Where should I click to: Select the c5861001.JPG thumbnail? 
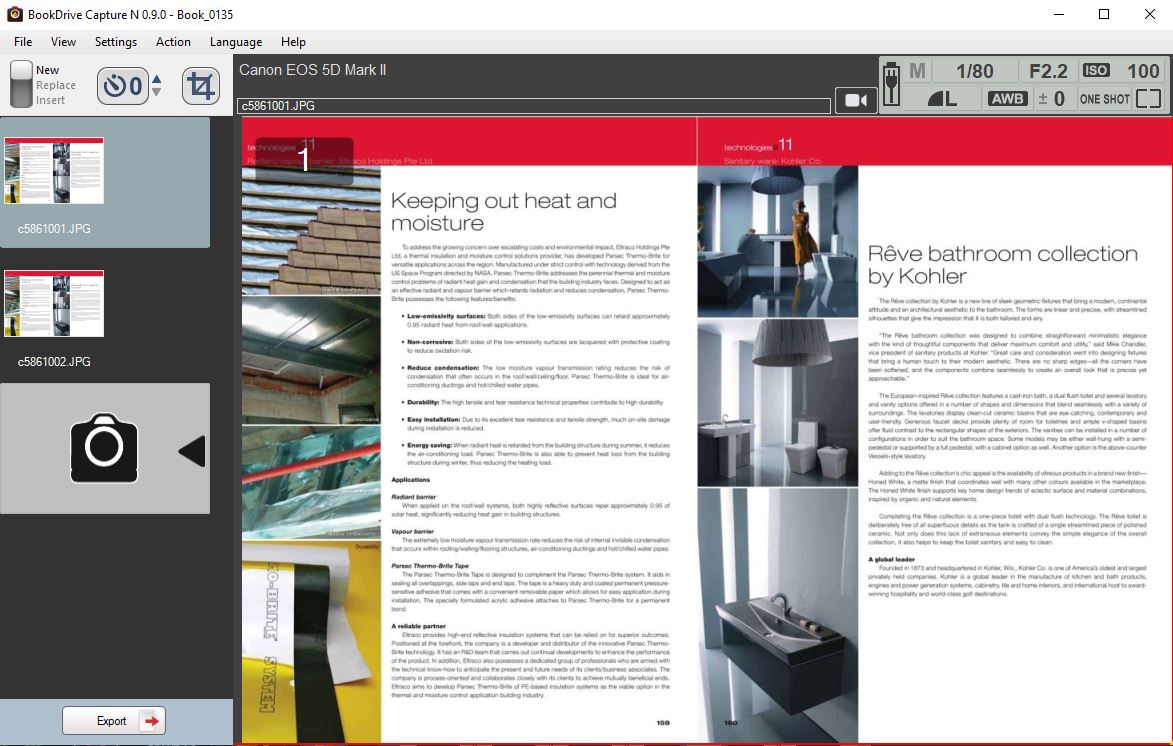tap(54, 171)
